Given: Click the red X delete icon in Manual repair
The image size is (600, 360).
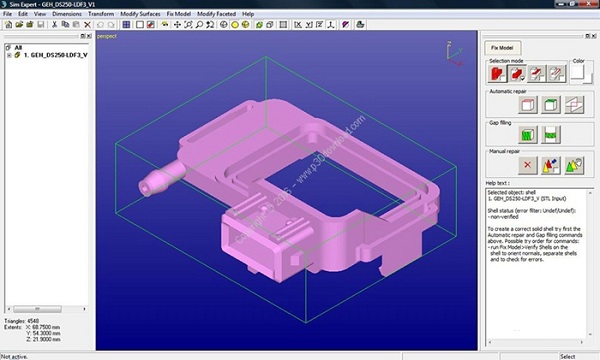Looking at the screenshot, I should [527, 165].
